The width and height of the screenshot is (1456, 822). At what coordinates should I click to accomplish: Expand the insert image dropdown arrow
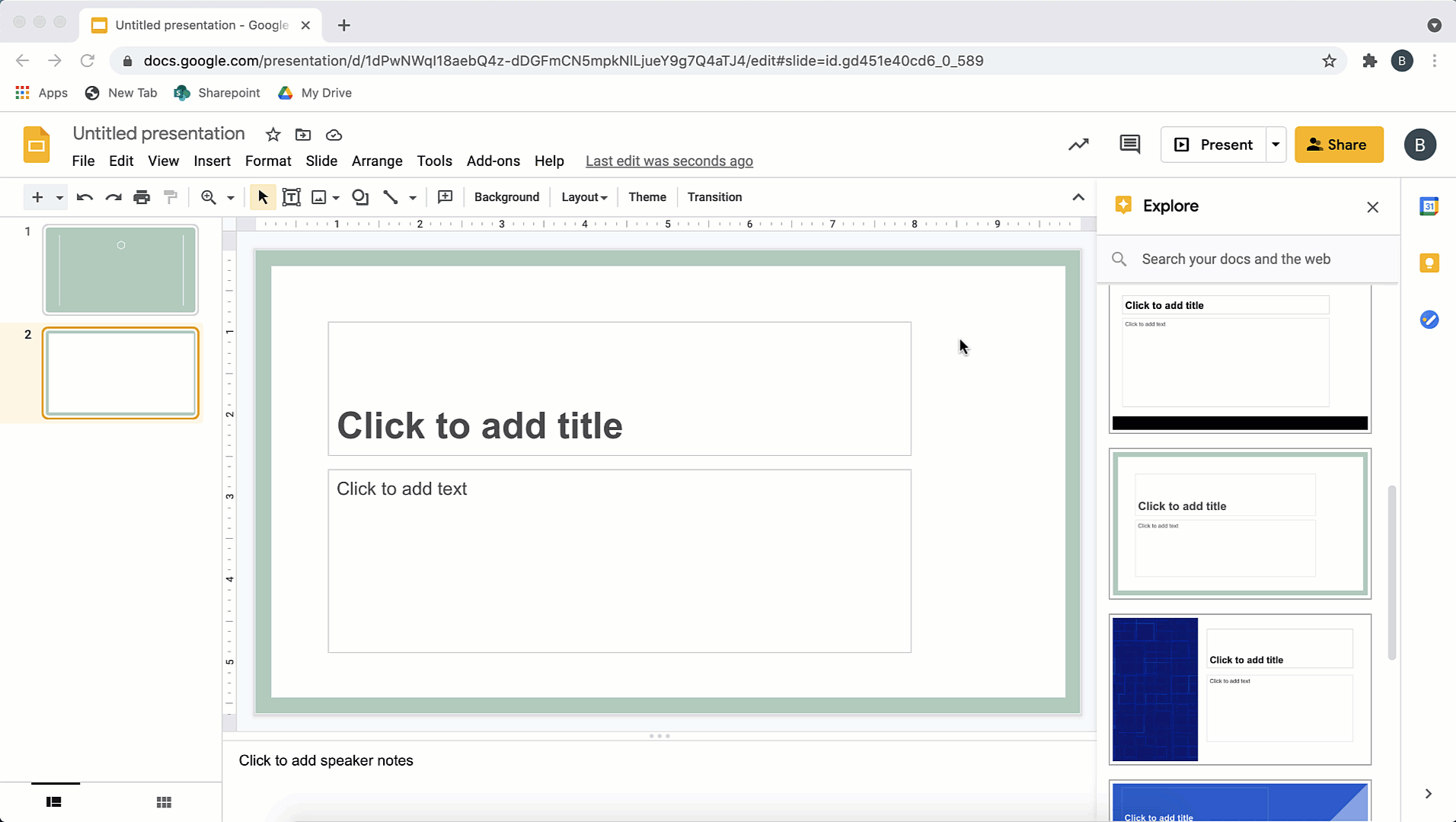(x=336, y=198)
